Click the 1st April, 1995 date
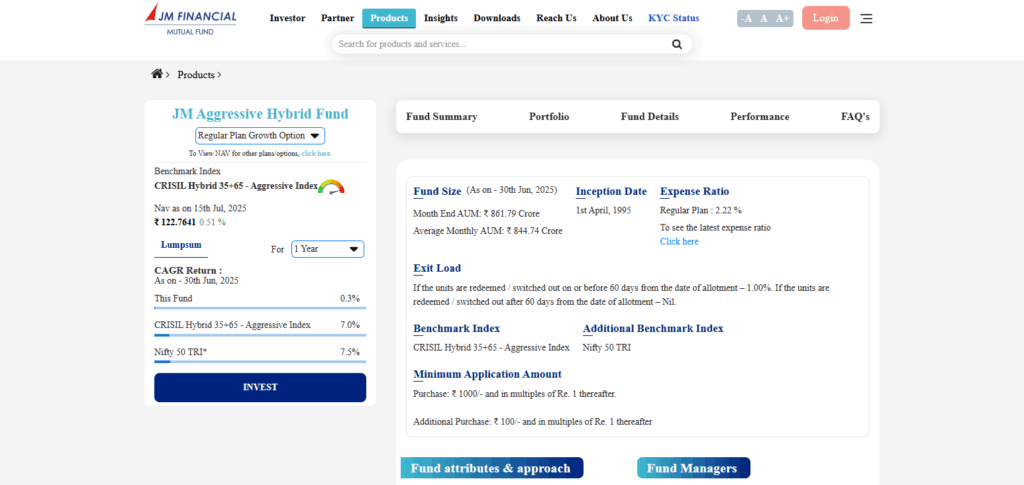Viewport: 1024px width, 485px height. [x=603, y=210]
